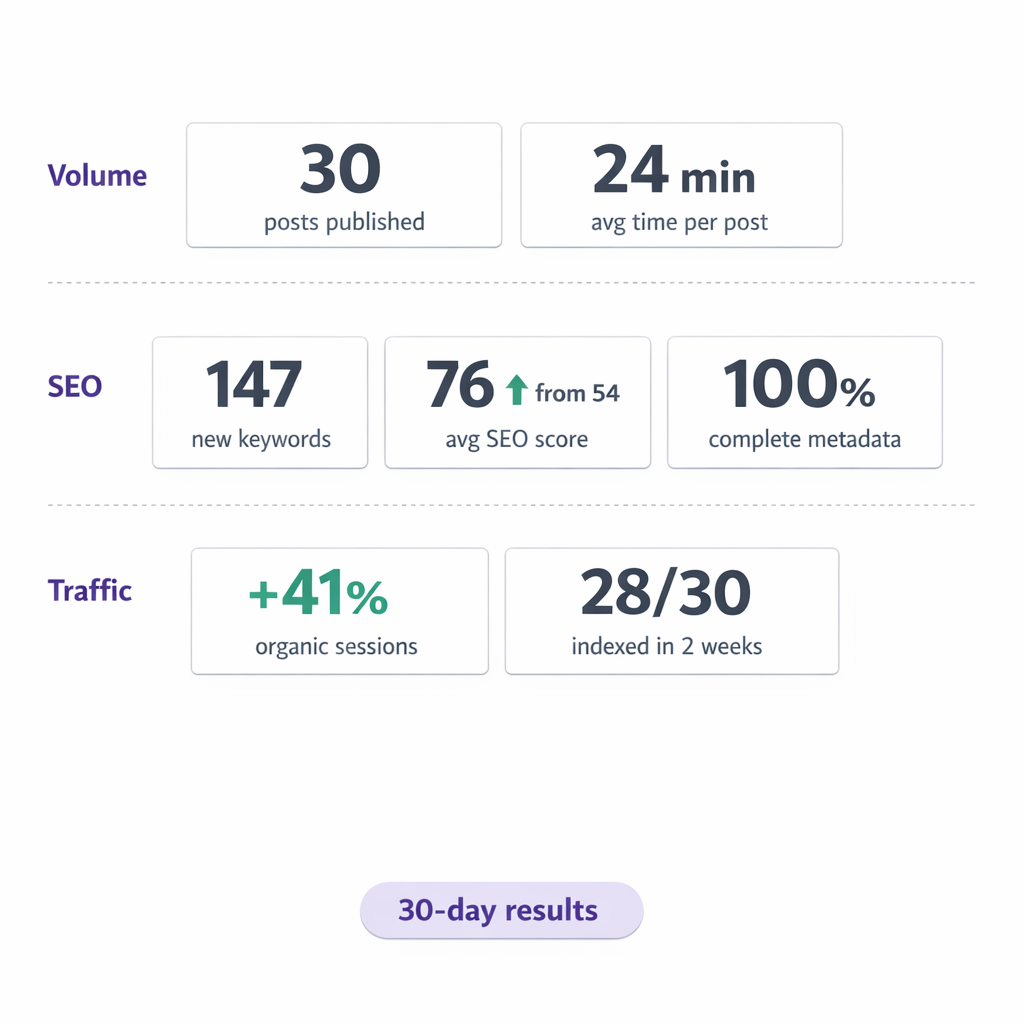The height and width of the screenshot is (1024, 1024).
Task: Click the 30-day results button
Action: [501, 910]
